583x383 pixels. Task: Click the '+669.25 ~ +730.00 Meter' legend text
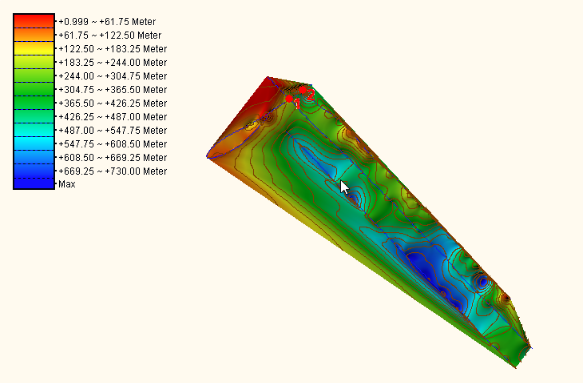pos(113,171)
